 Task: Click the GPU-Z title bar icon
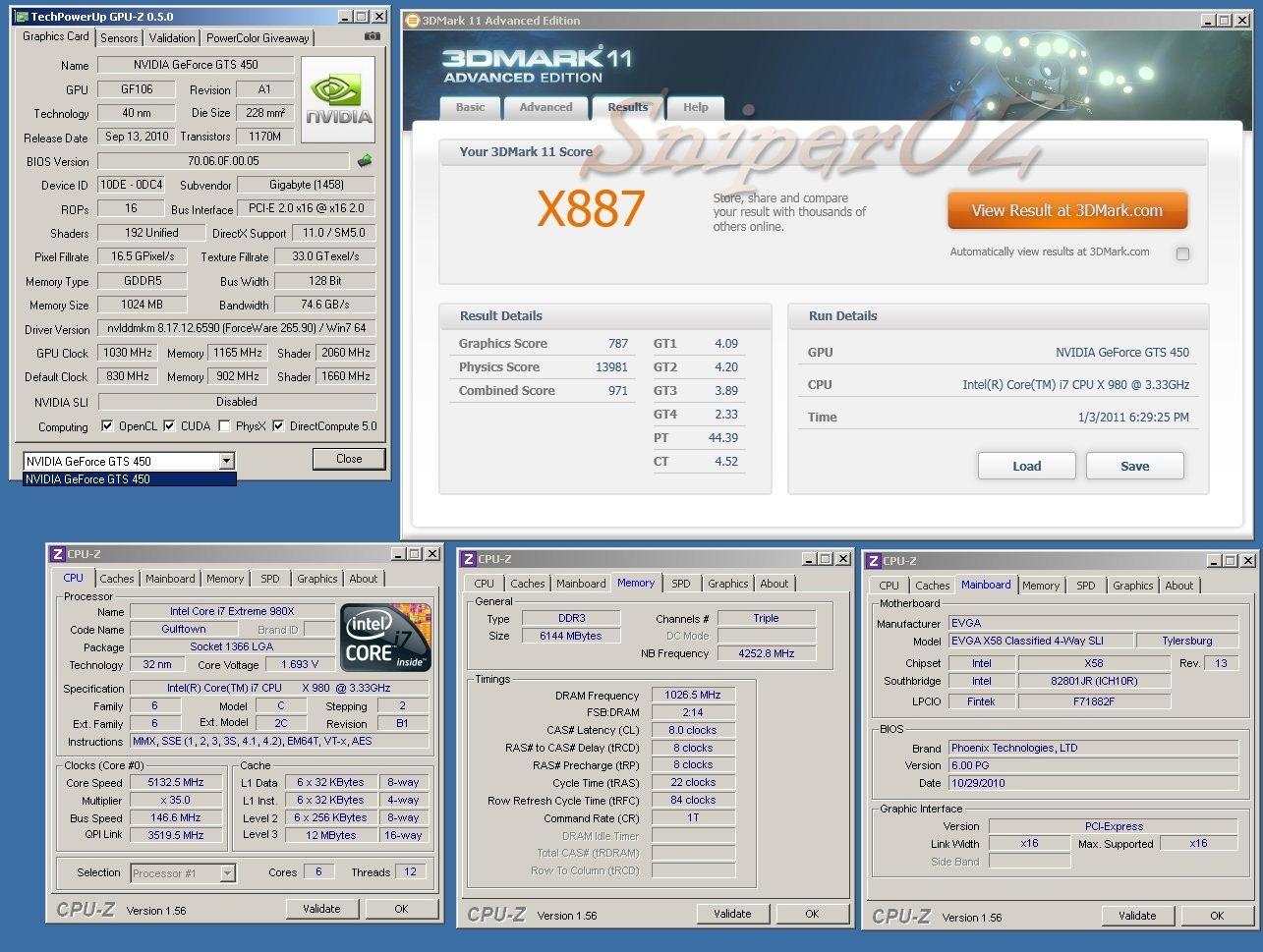pyautogui.click(x=21, y=17)
